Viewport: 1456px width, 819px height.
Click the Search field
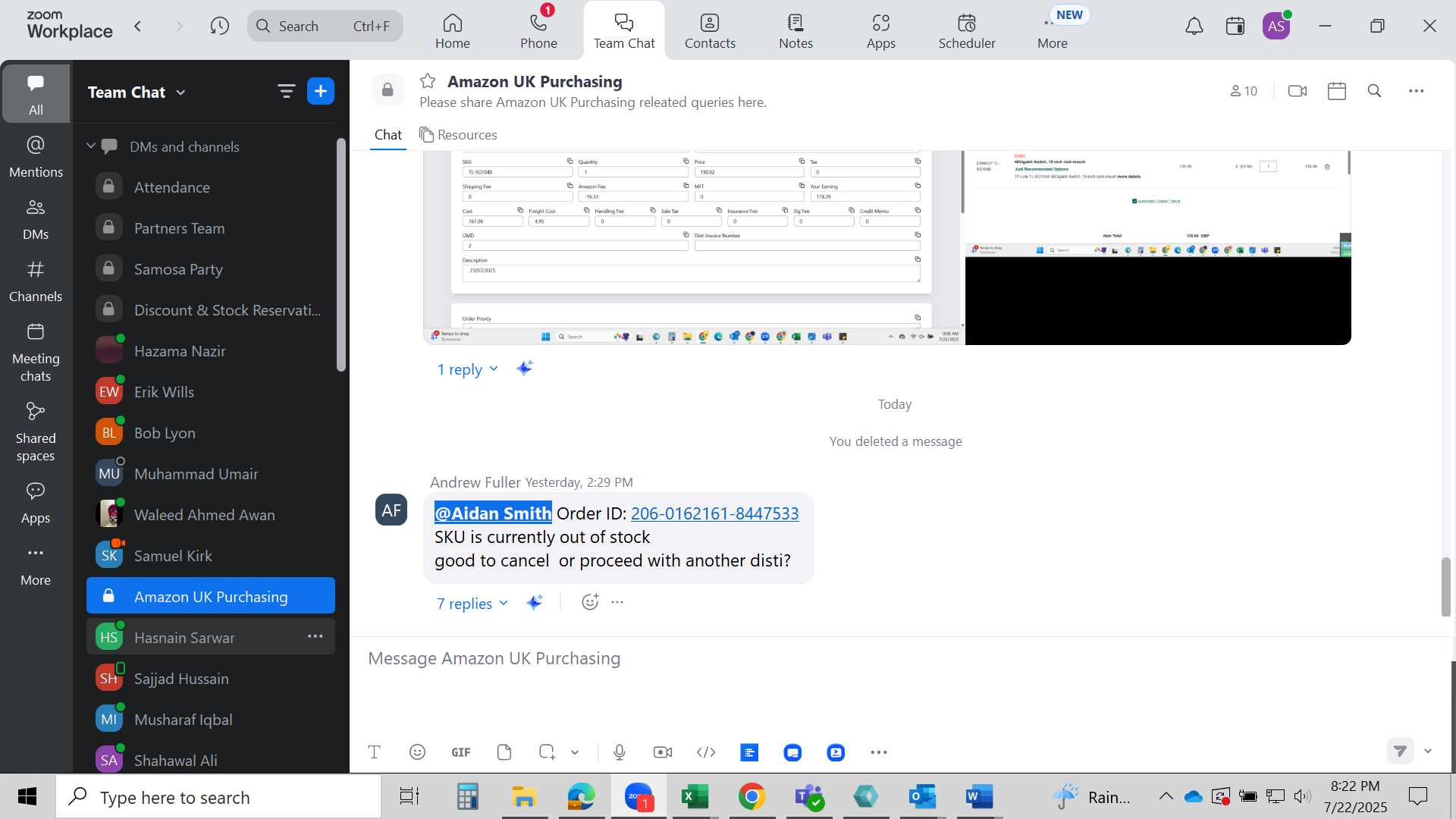point(325,27)
